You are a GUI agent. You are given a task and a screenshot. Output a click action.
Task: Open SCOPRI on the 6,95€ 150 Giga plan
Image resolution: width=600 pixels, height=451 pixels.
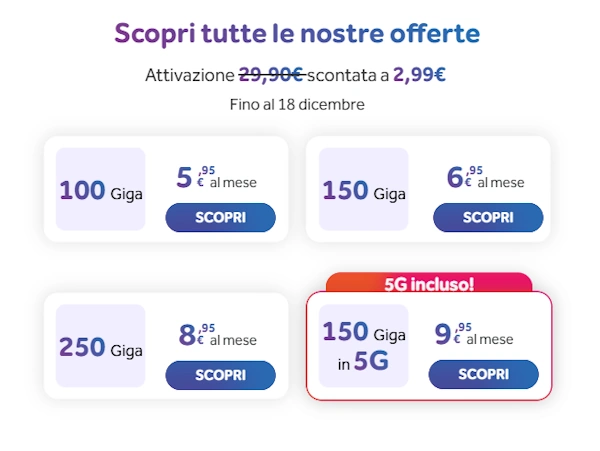click(488, 217)
